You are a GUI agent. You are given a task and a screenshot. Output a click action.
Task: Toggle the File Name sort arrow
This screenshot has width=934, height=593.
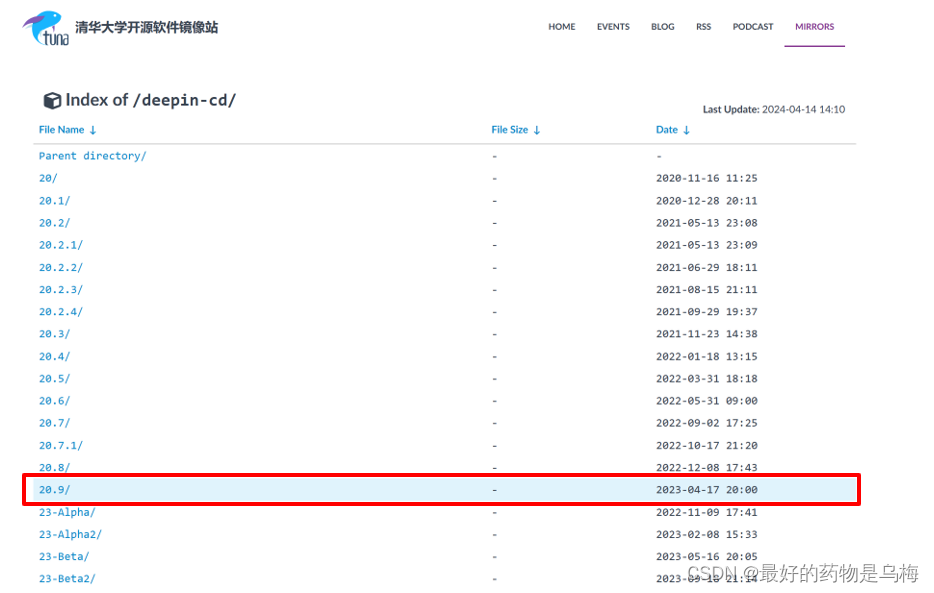pyautogui.click(x=92, y=130)
